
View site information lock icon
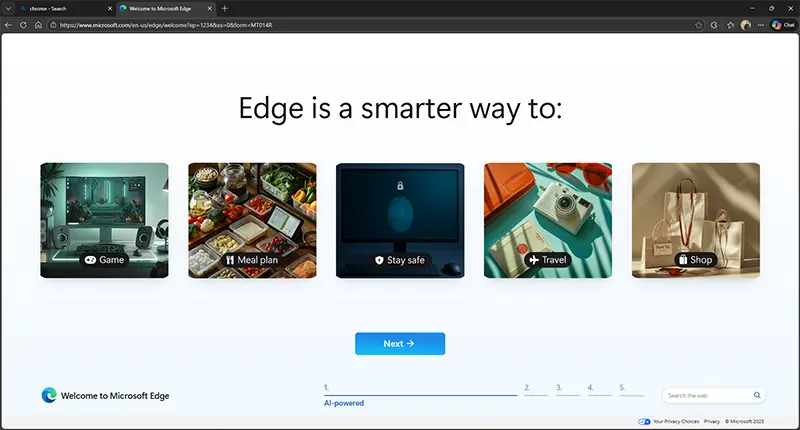coord(53,24)
